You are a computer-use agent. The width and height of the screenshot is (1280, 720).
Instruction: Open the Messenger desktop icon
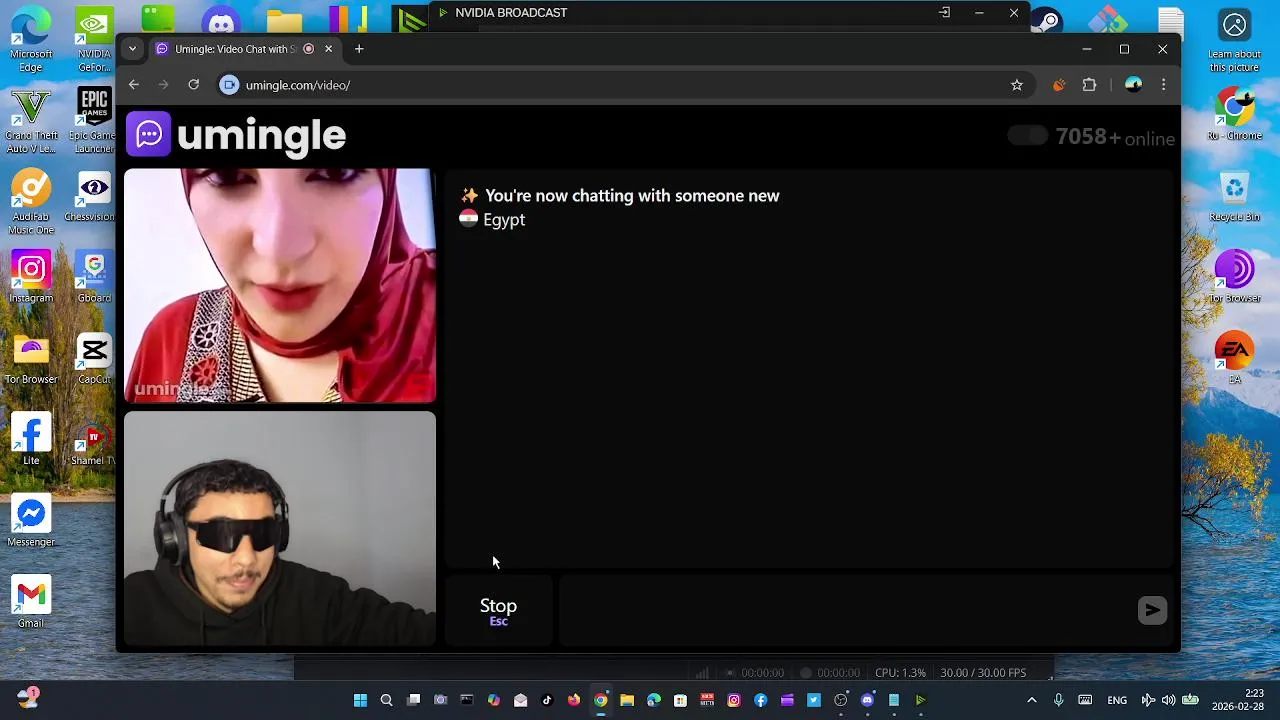(31, 521)
